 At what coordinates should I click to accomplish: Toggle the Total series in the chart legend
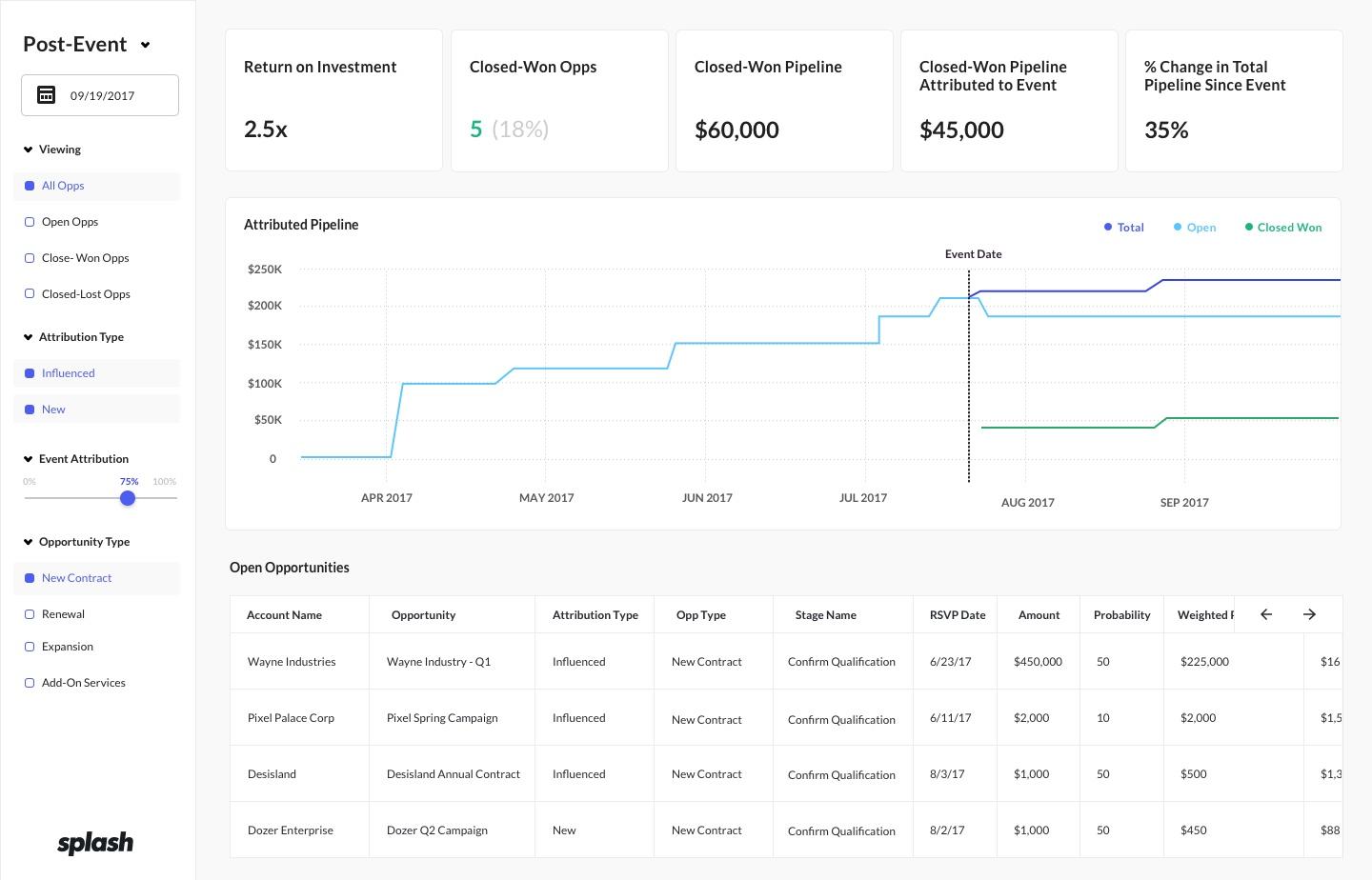tap(1123, 228)
